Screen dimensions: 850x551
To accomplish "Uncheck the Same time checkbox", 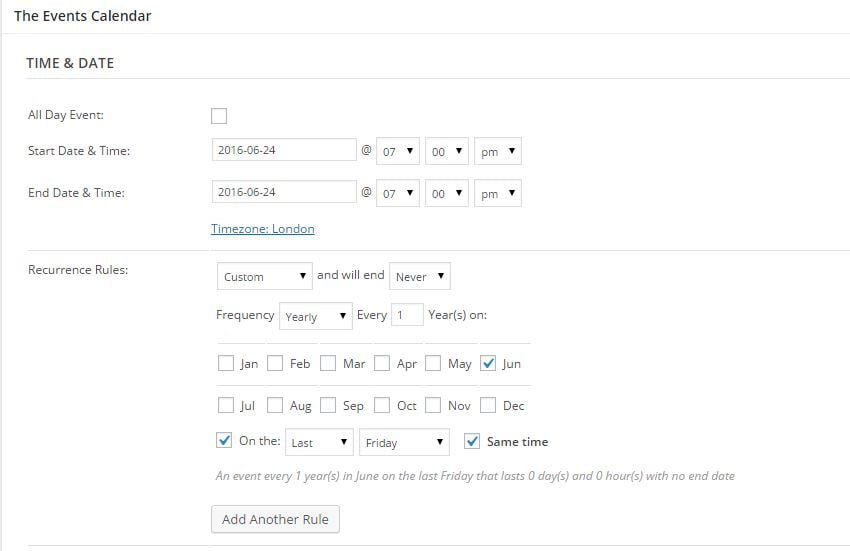I will pyautogui.click(x=472, y=441).
